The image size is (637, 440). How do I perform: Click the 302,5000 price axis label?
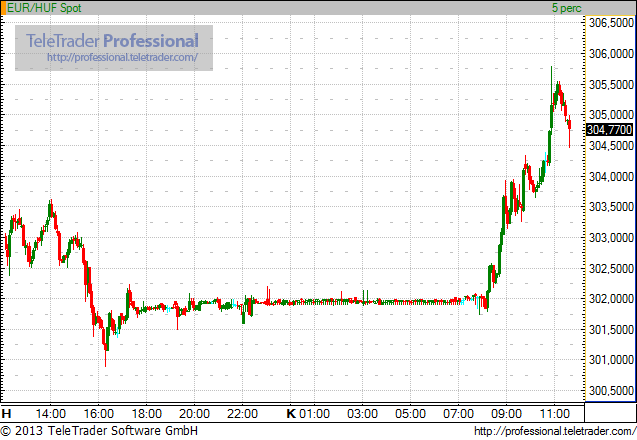click(611, 268)
